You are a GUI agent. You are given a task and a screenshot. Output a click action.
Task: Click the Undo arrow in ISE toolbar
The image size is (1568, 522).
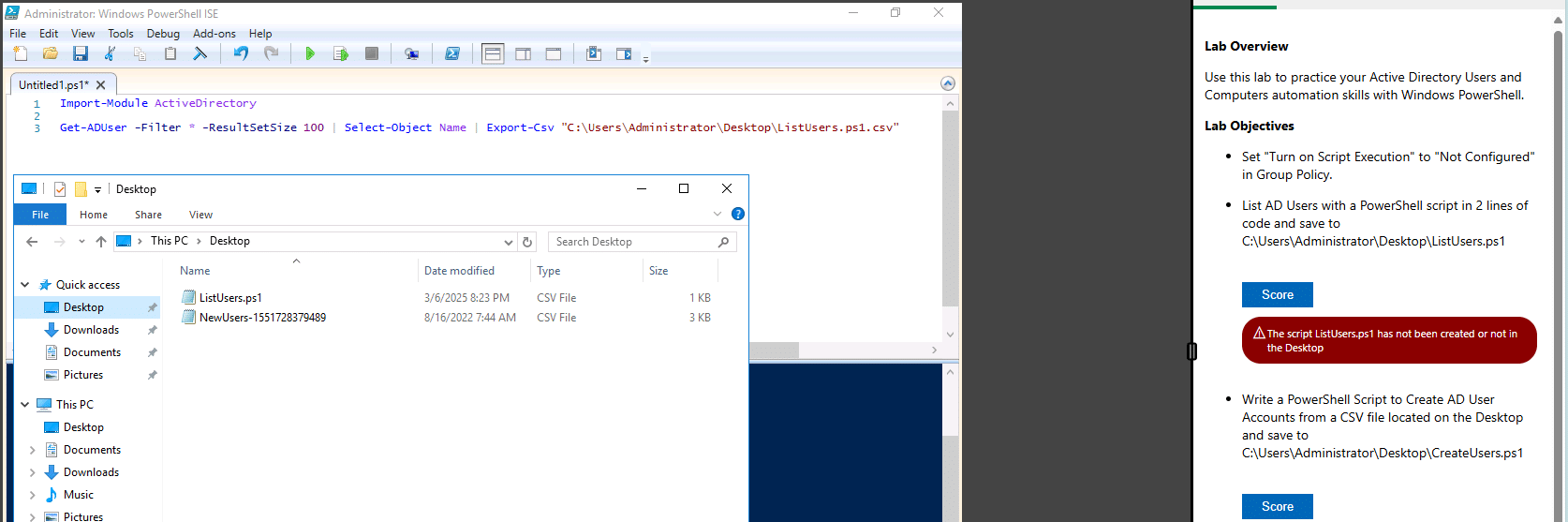tap(241, 54)
